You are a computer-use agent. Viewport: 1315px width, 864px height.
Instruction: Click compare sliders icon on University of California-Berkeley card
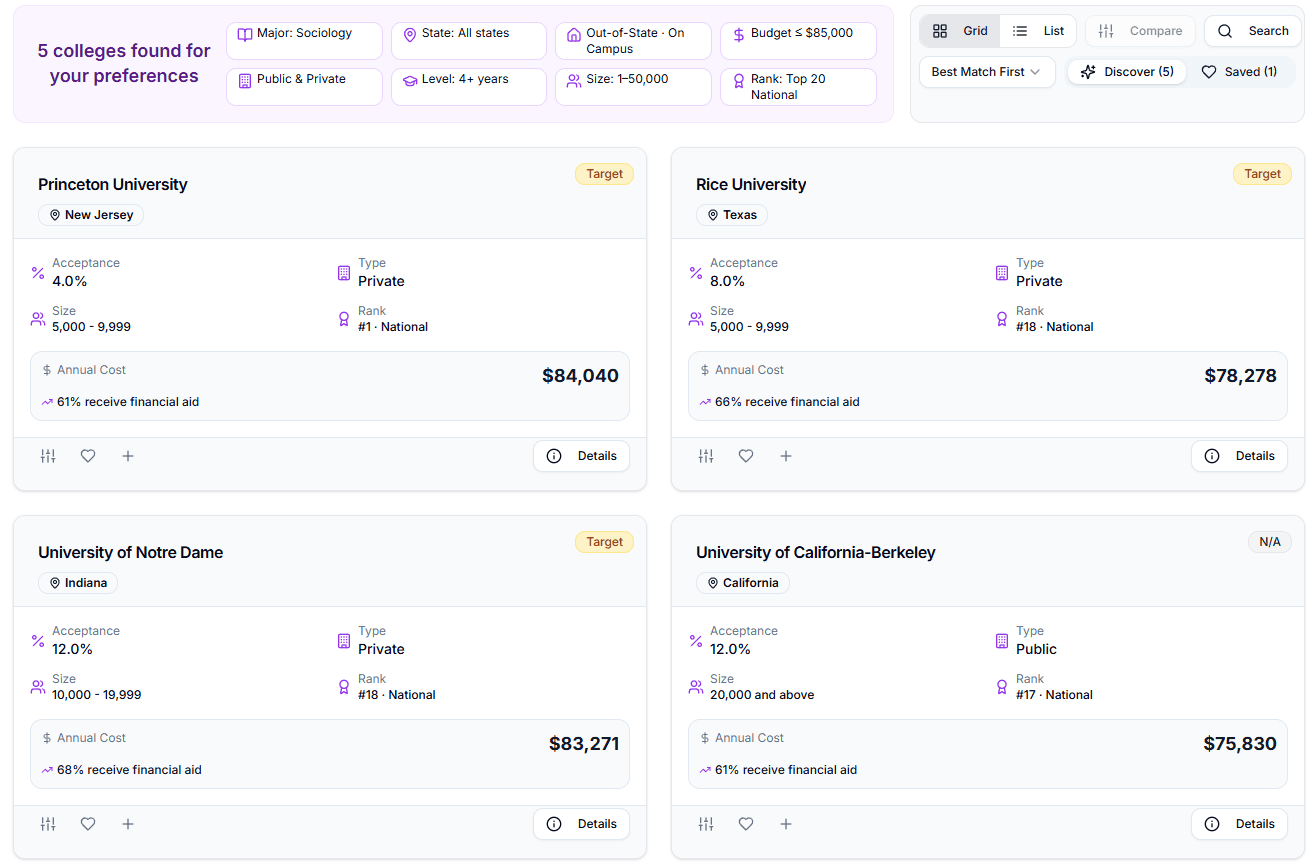point(706,824)
